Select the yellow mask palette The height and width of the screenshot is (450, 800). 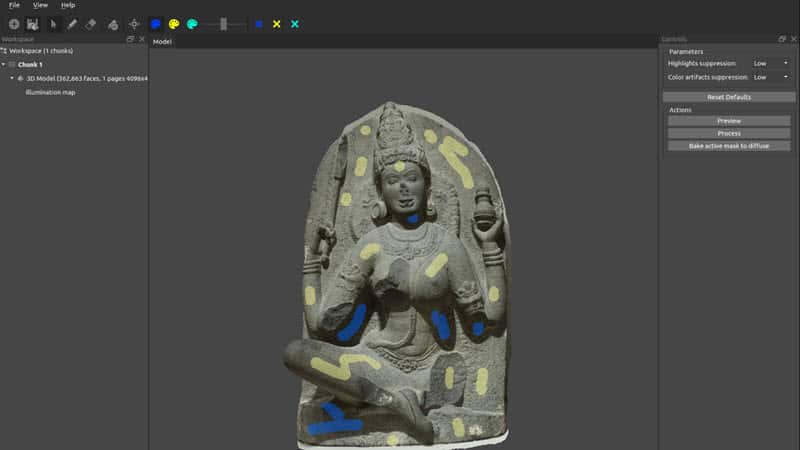(174, 24)
